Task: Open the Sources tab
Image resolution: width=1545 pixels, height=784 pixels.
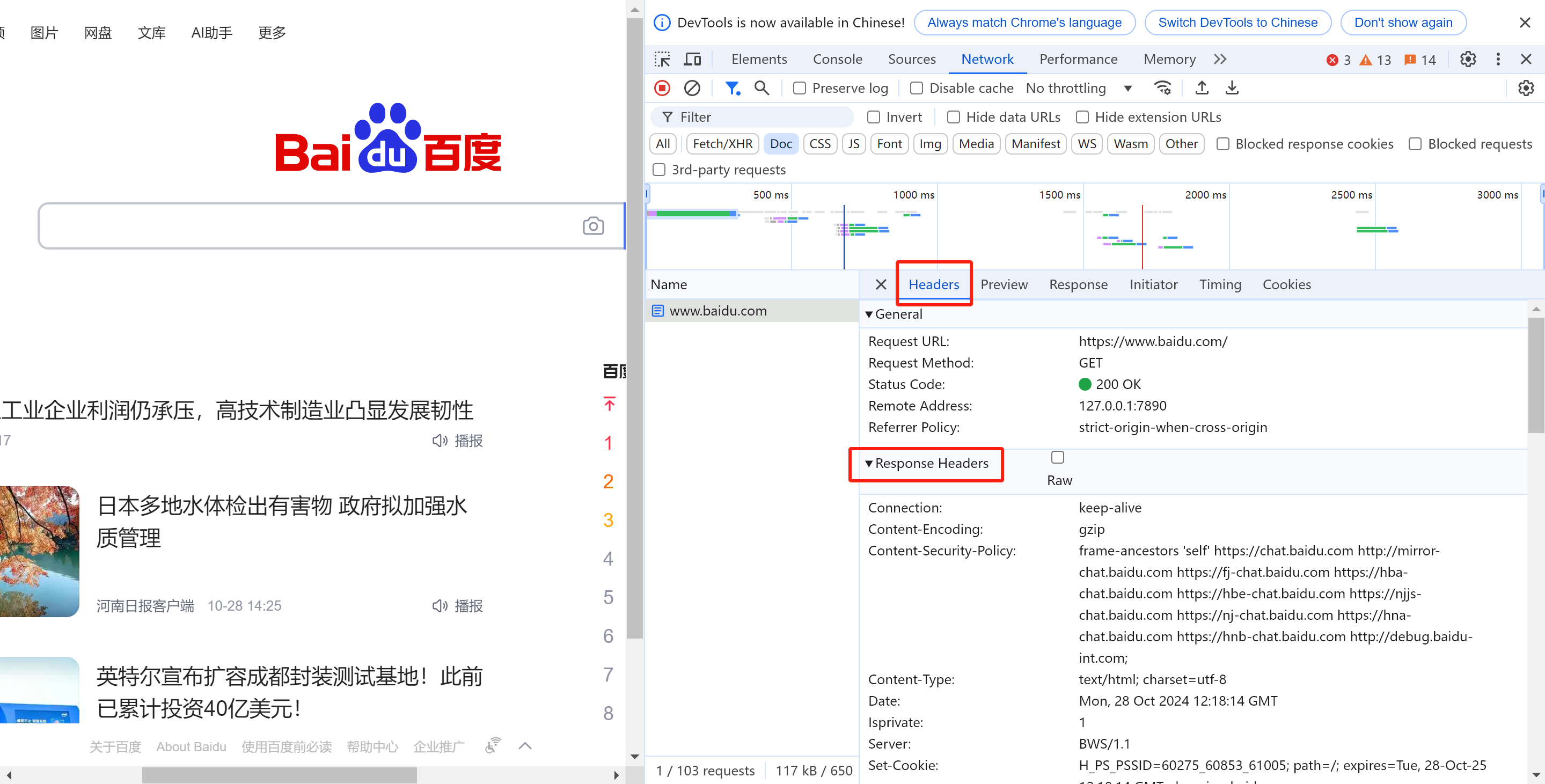Action: [x=912, y=60]
